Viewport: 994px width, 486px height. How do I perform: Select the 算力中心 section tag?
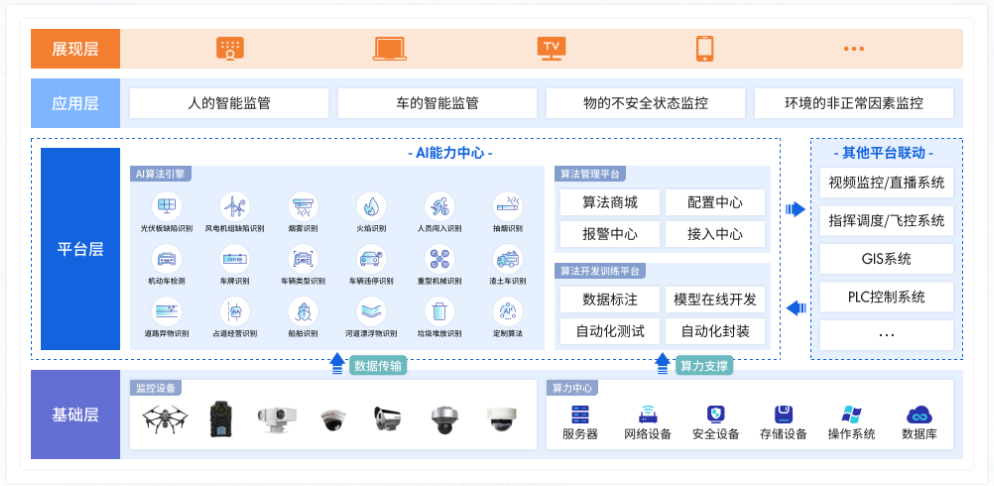pos(572,387)
